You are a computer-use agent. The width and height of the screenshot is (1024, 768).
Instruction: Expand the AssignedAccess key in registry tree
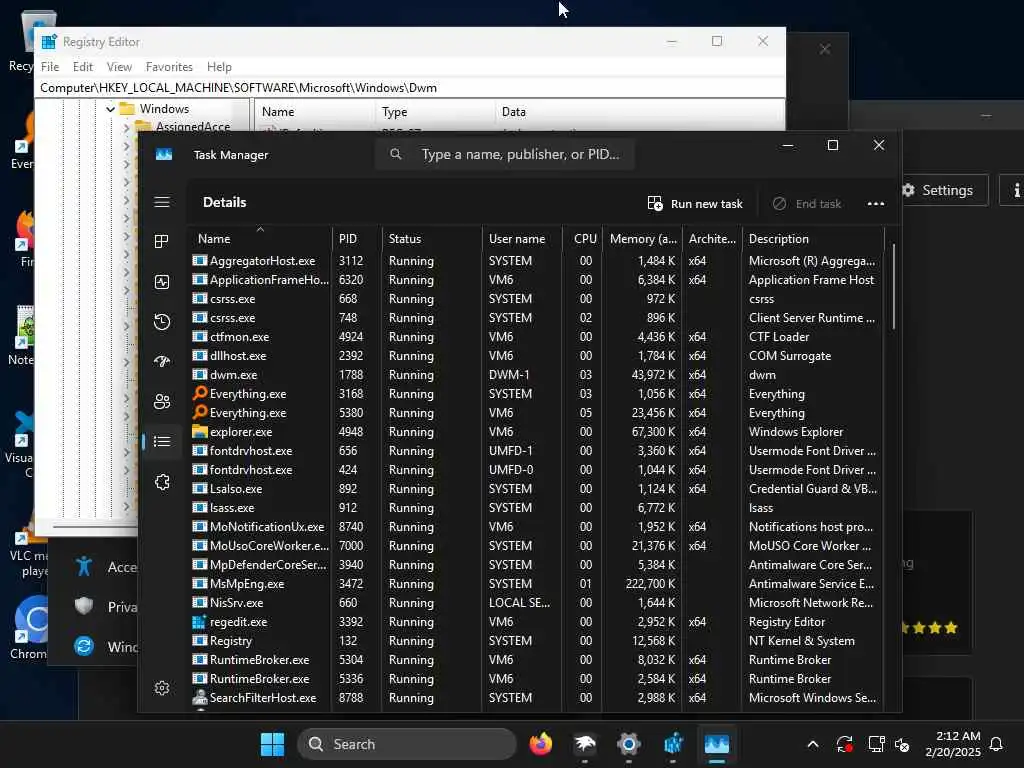click(127, 127)
